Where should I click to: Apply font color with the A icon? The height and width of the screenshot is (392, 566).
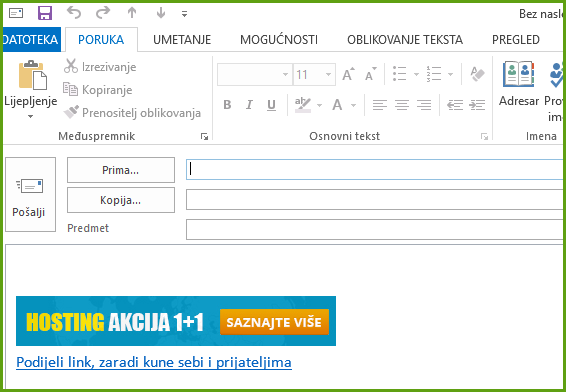(337, 105)
